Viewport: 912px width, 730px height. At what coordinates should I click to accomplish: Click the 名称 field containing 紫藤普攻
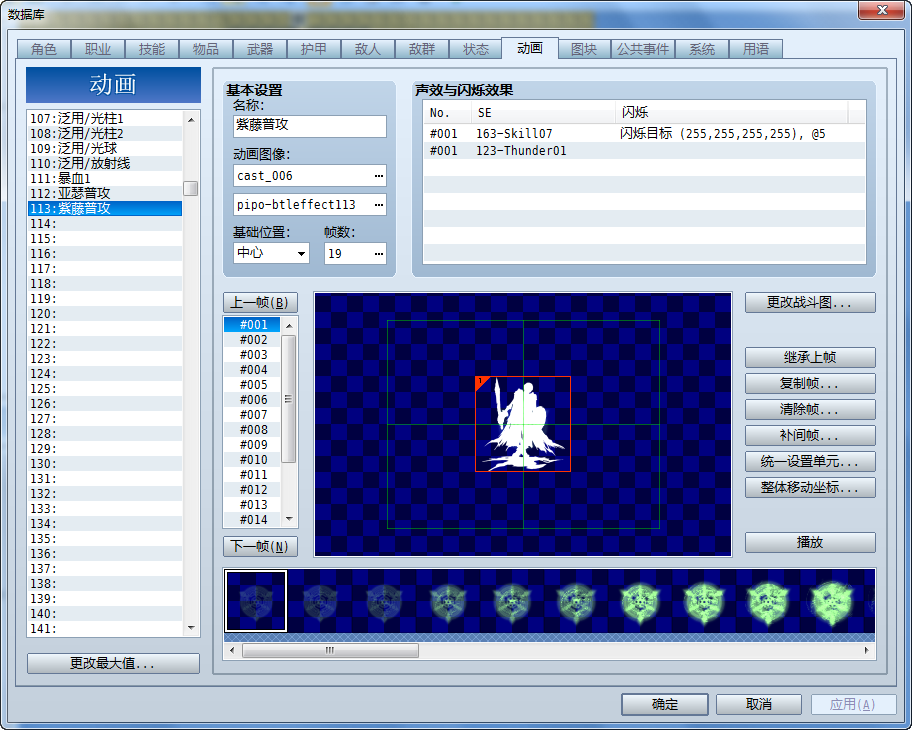tap(309, 126)
